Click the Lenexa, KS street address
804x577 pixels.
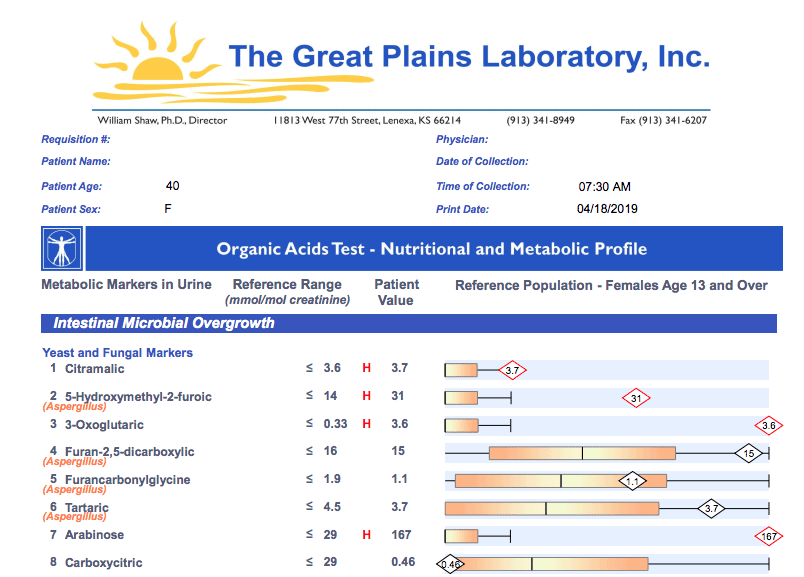(x=367, y=121)
